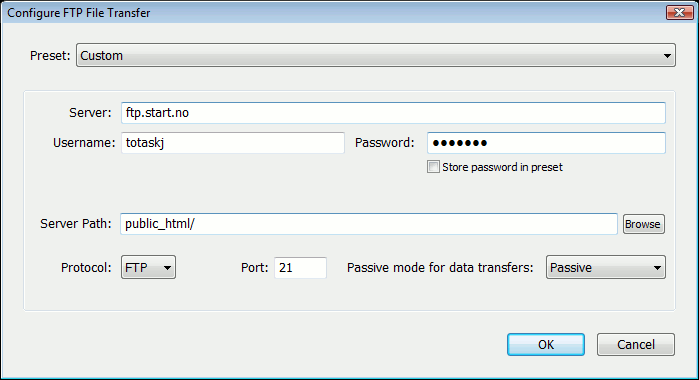Dismiss dialog with the Cancel button

pyautogui.click(x=636, y=344)
